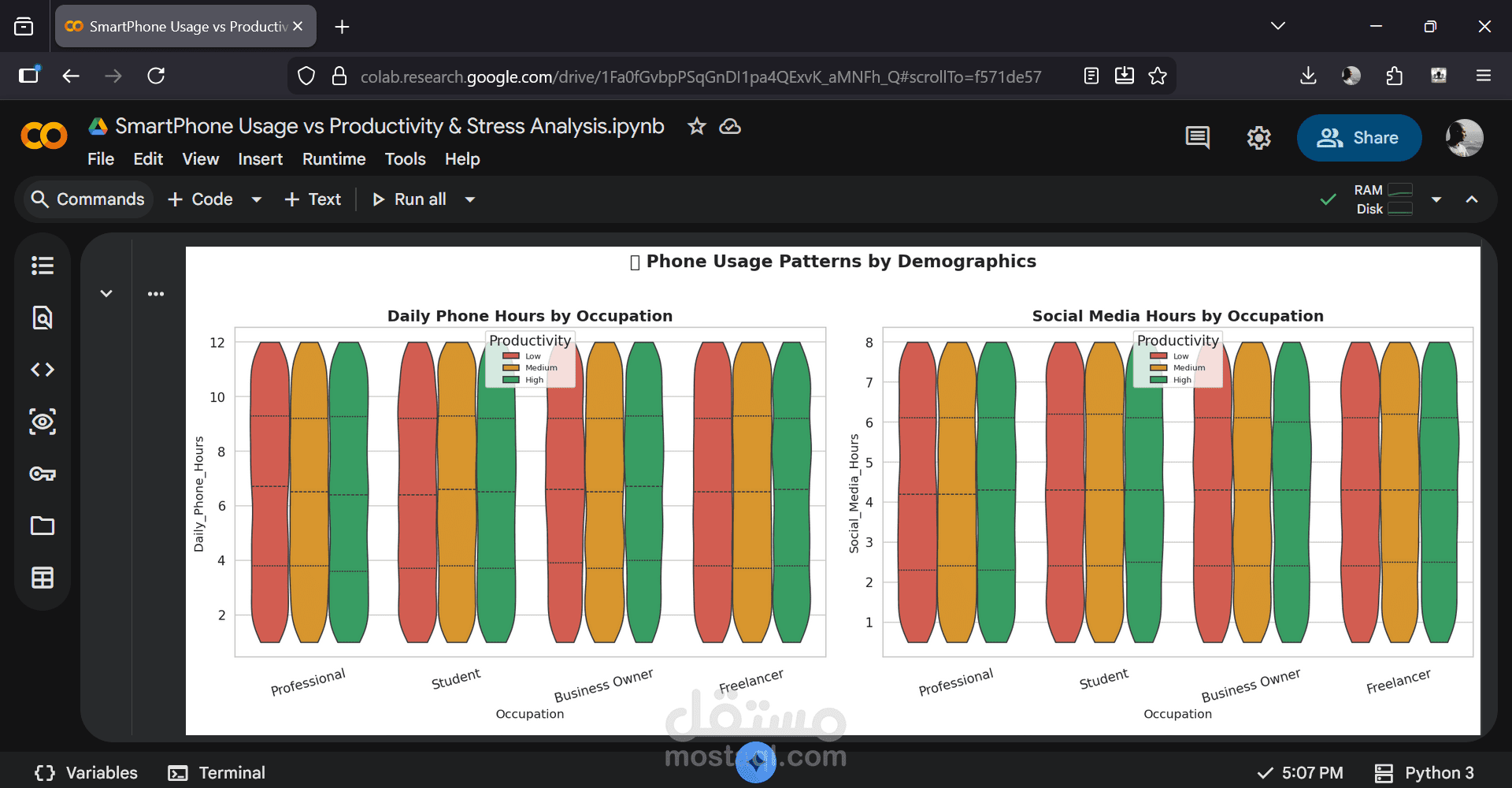Open the Runtime menu

coord(334,159)
